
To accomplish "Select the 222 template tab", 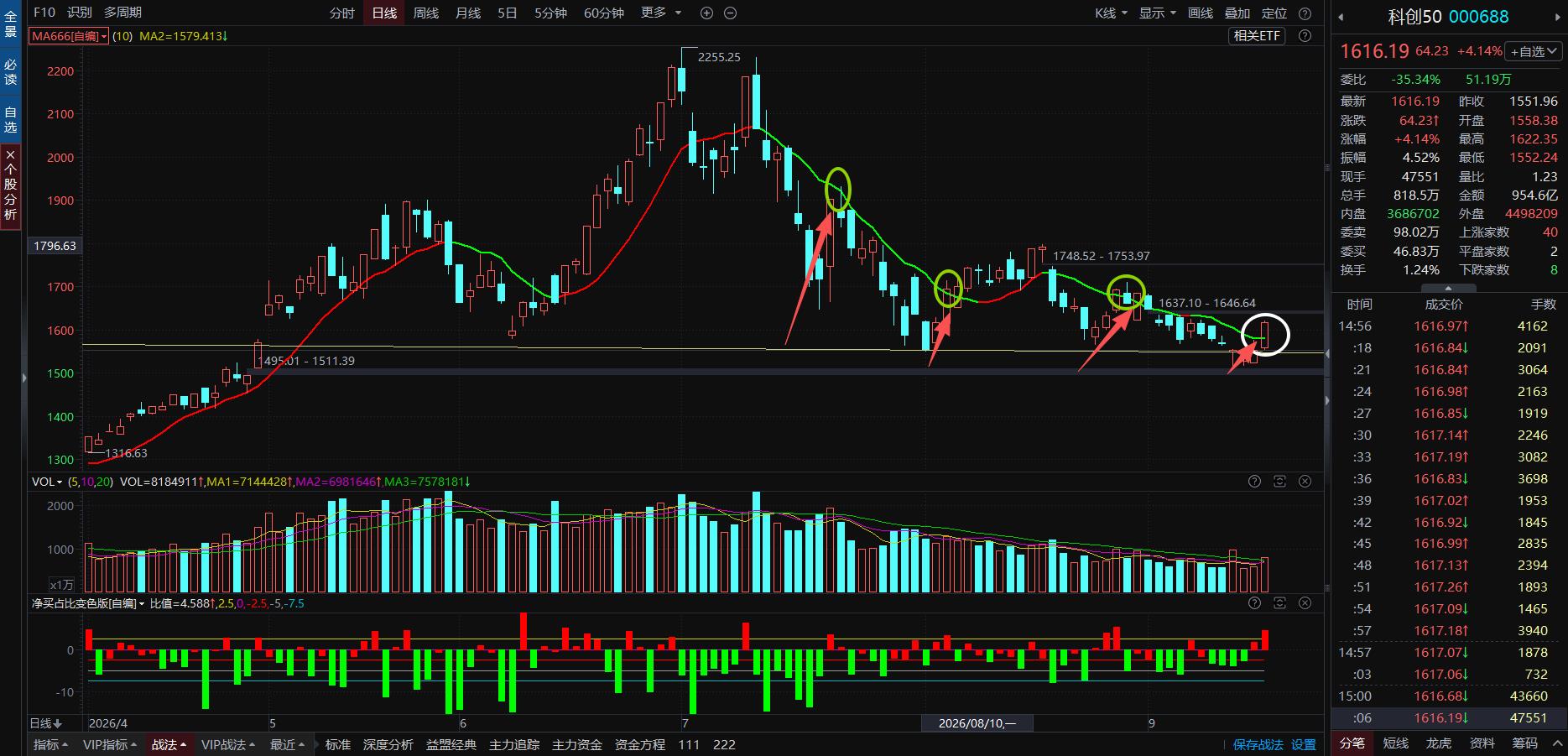I will 724,745.
